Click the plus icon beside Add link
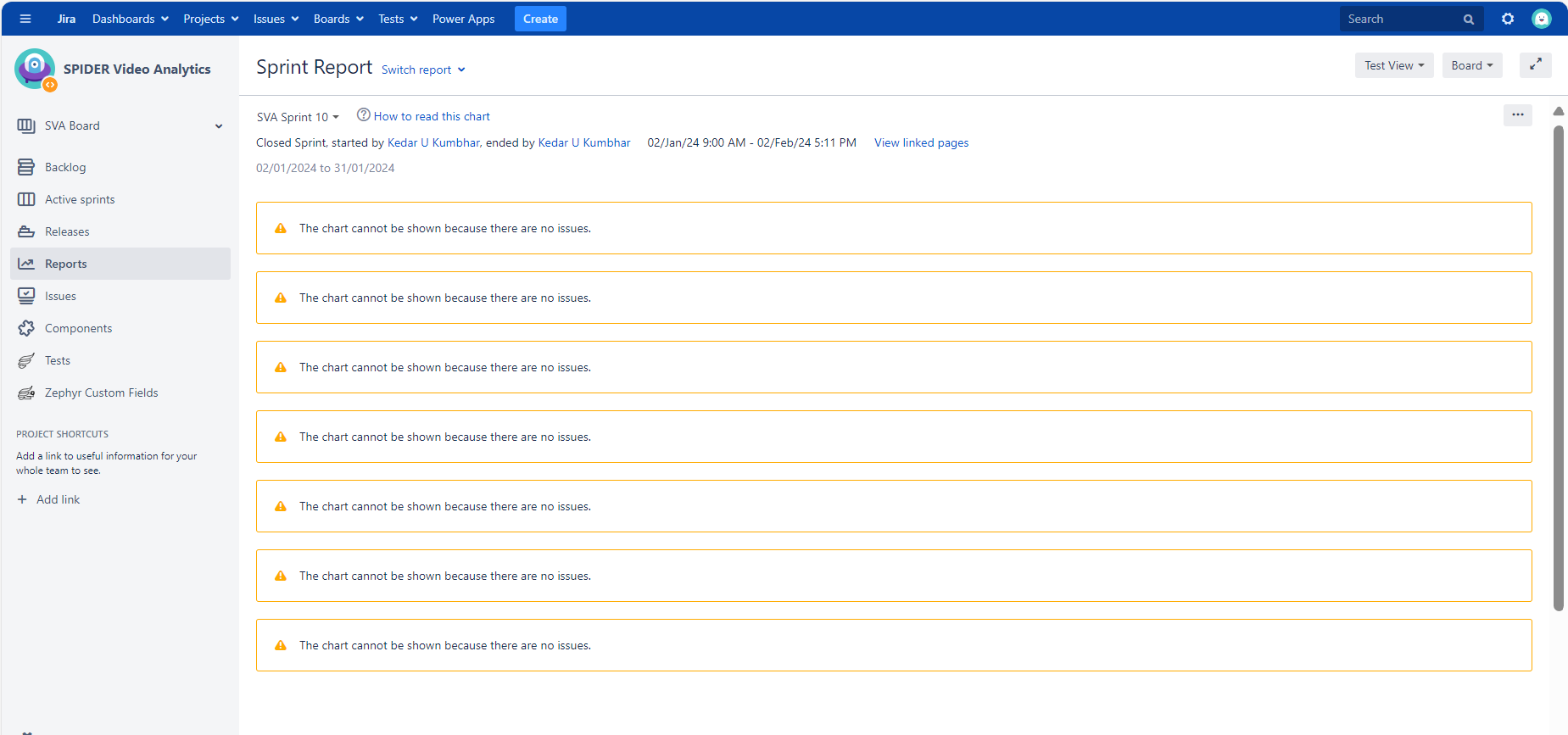The height and width of the screenshot is (735, 1568). (x=22, y=499)
